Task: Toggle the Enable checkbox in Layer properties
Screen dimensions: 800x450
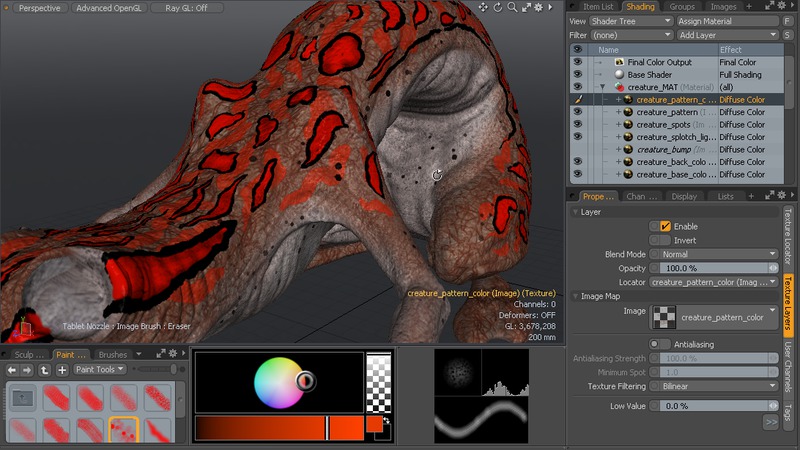Action: [665, 226]
